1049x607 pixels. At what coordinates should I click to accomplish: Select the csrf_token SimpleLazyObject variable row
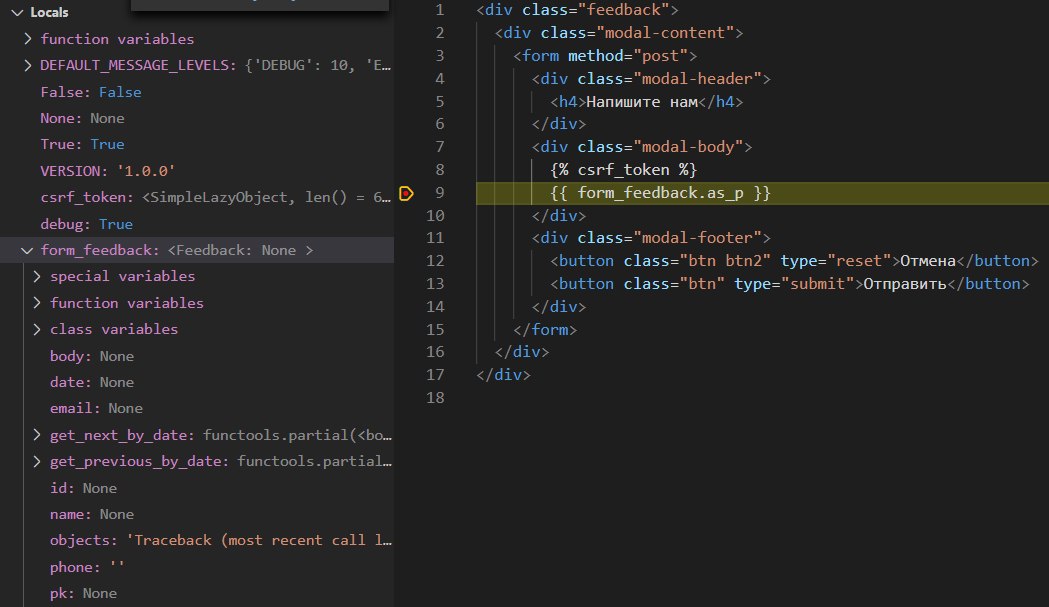[197, 197]
